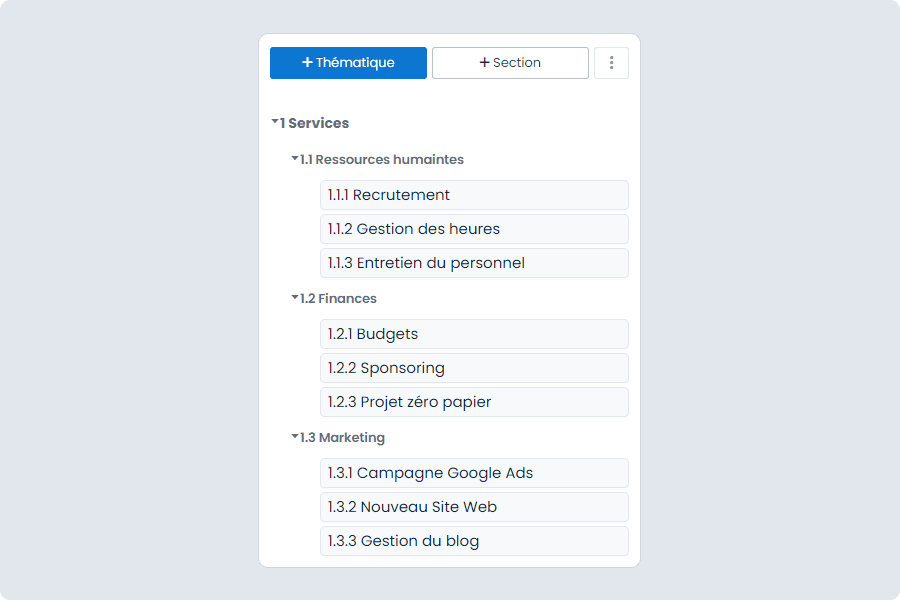Viewport: 900px width, 601px height.
Task: Collapse the 1.2 Finances arrow
Action: [294, 297]
